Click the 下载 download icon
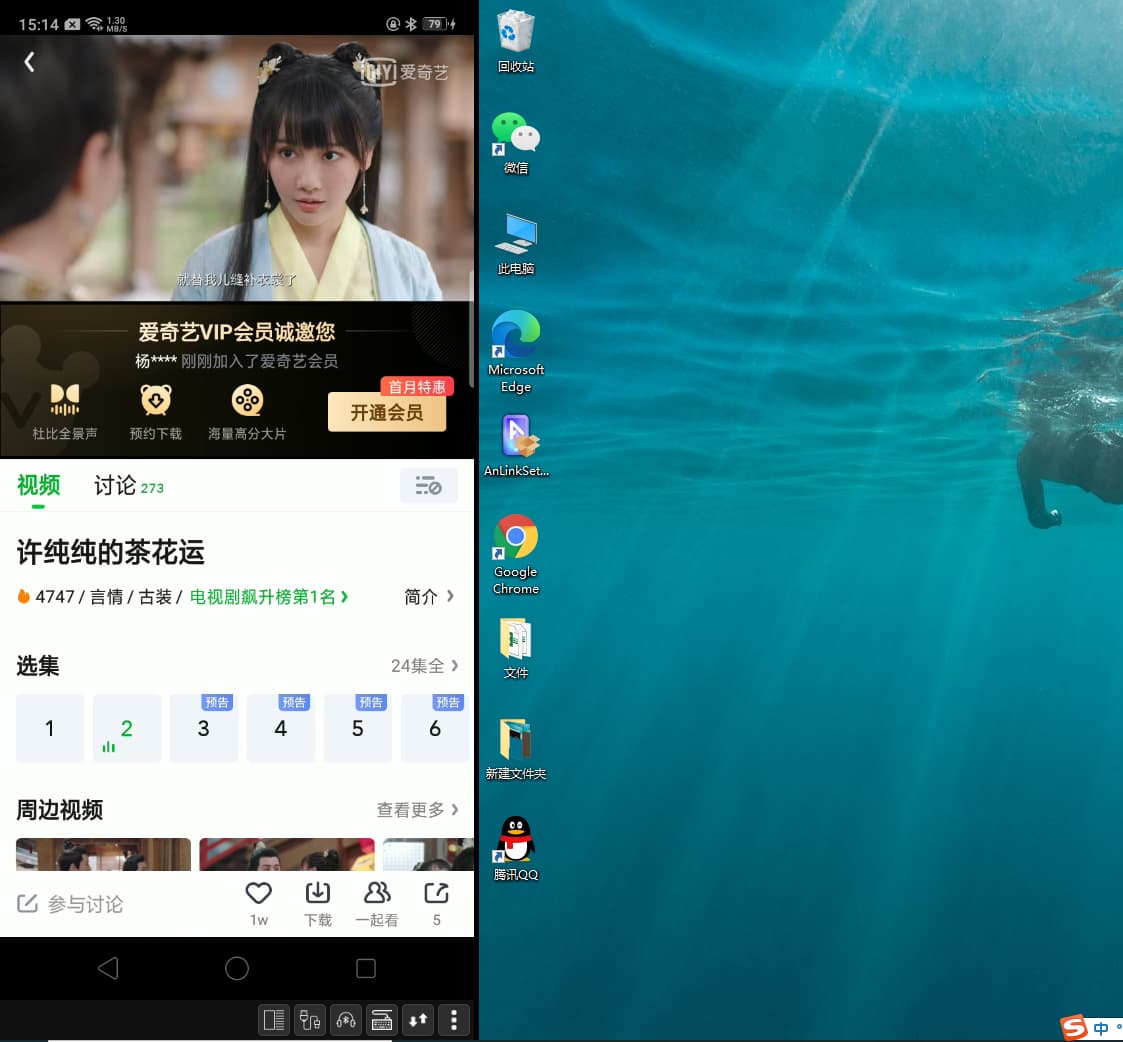The height and width of the screenshot is (1042, 1123). pos(317,894)
